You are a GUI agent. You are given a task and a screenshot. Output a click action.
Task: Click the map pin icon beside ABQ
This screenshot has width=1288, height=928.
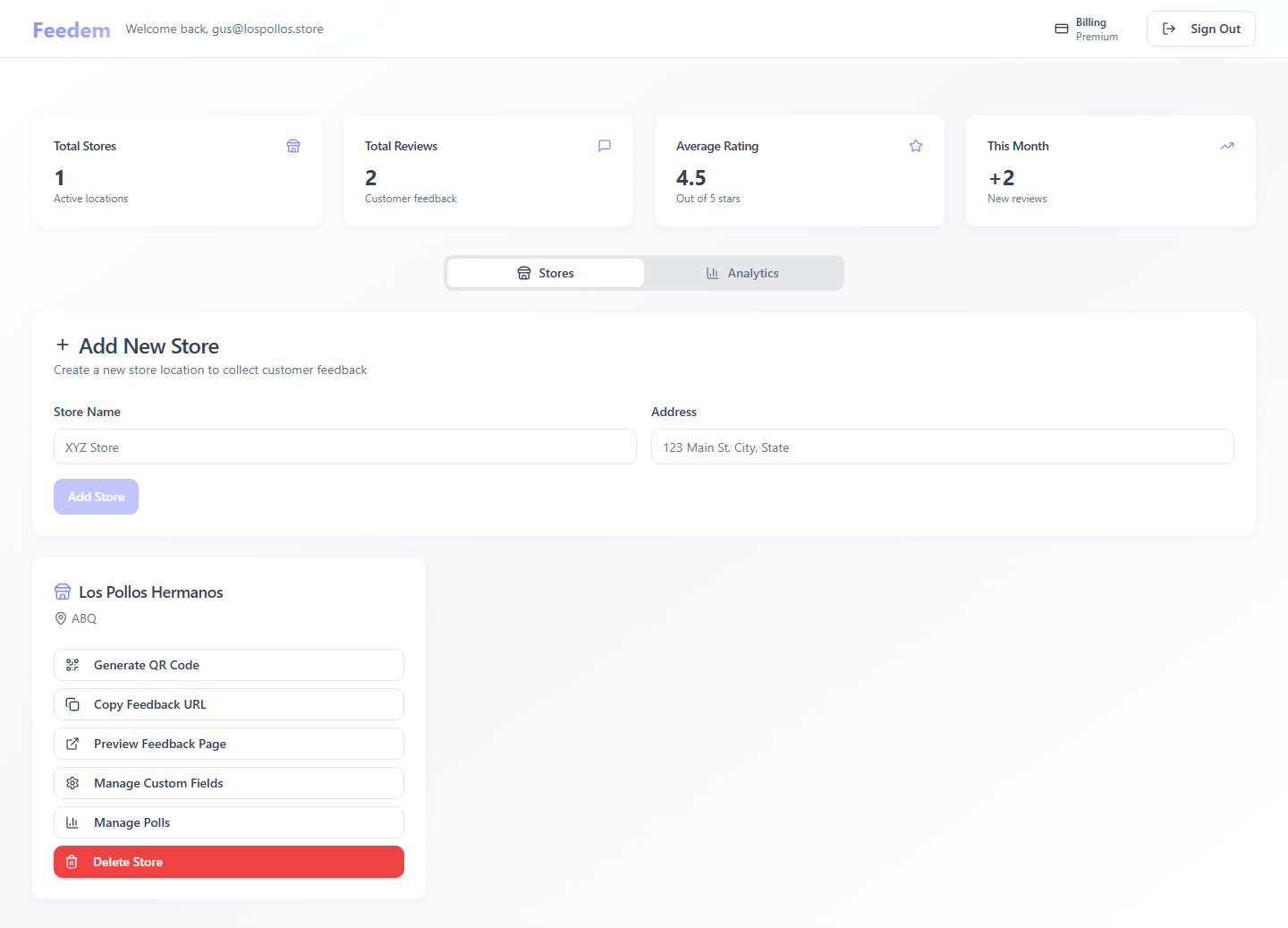point(61,617)
